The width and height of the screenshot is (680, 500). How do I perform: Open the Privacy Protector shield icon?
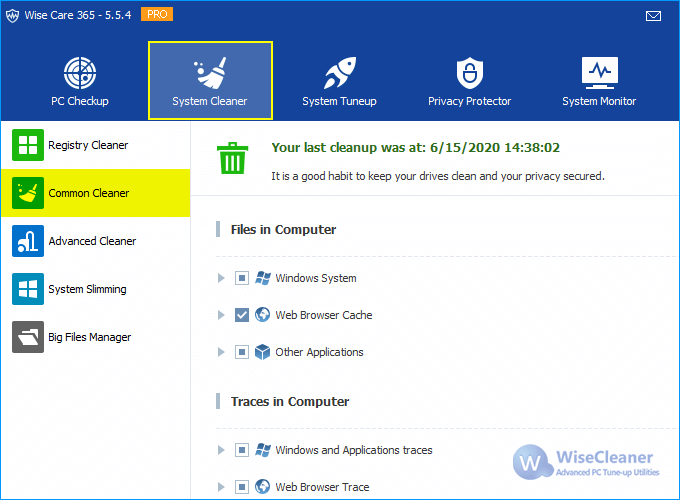click(470, 72)
